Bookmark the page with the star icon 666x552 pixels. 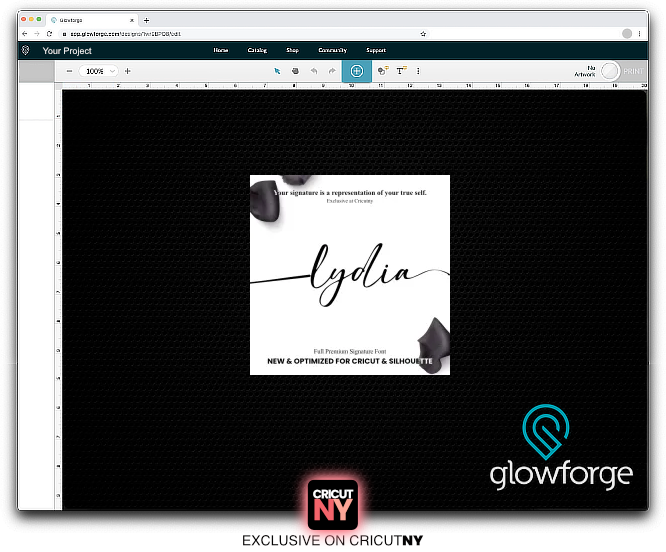(423, 34)
